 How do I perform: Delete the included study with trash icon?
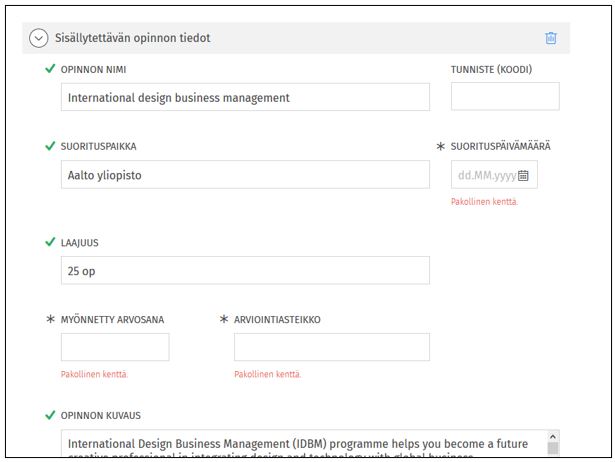point(550,38)
